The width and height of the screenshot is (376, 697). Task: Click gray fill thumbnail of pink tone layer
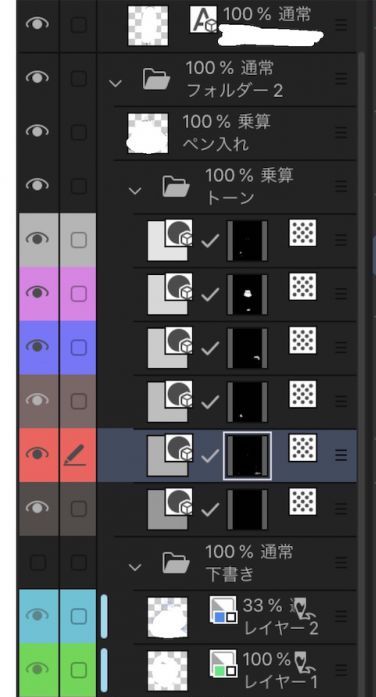point(167,294)
